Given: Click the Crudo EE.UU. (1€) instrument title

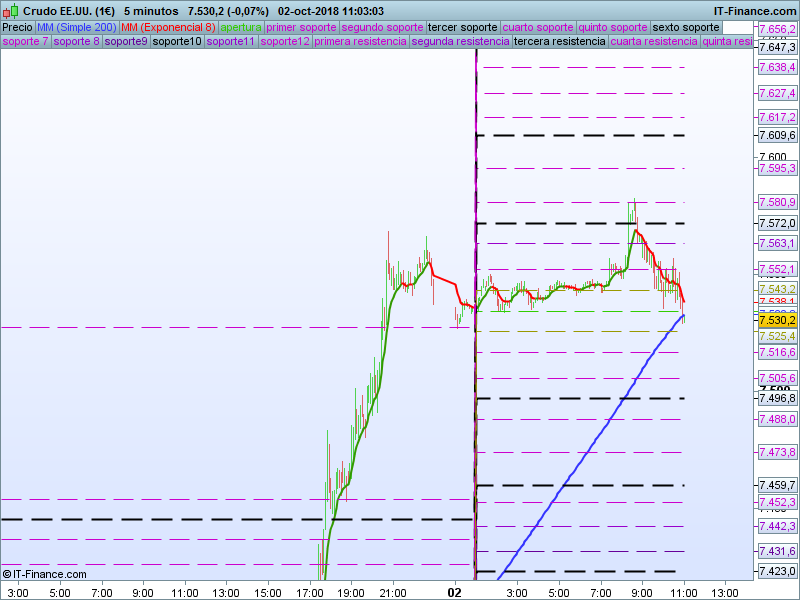Looking at the screenshot, I should pos(69,11).
